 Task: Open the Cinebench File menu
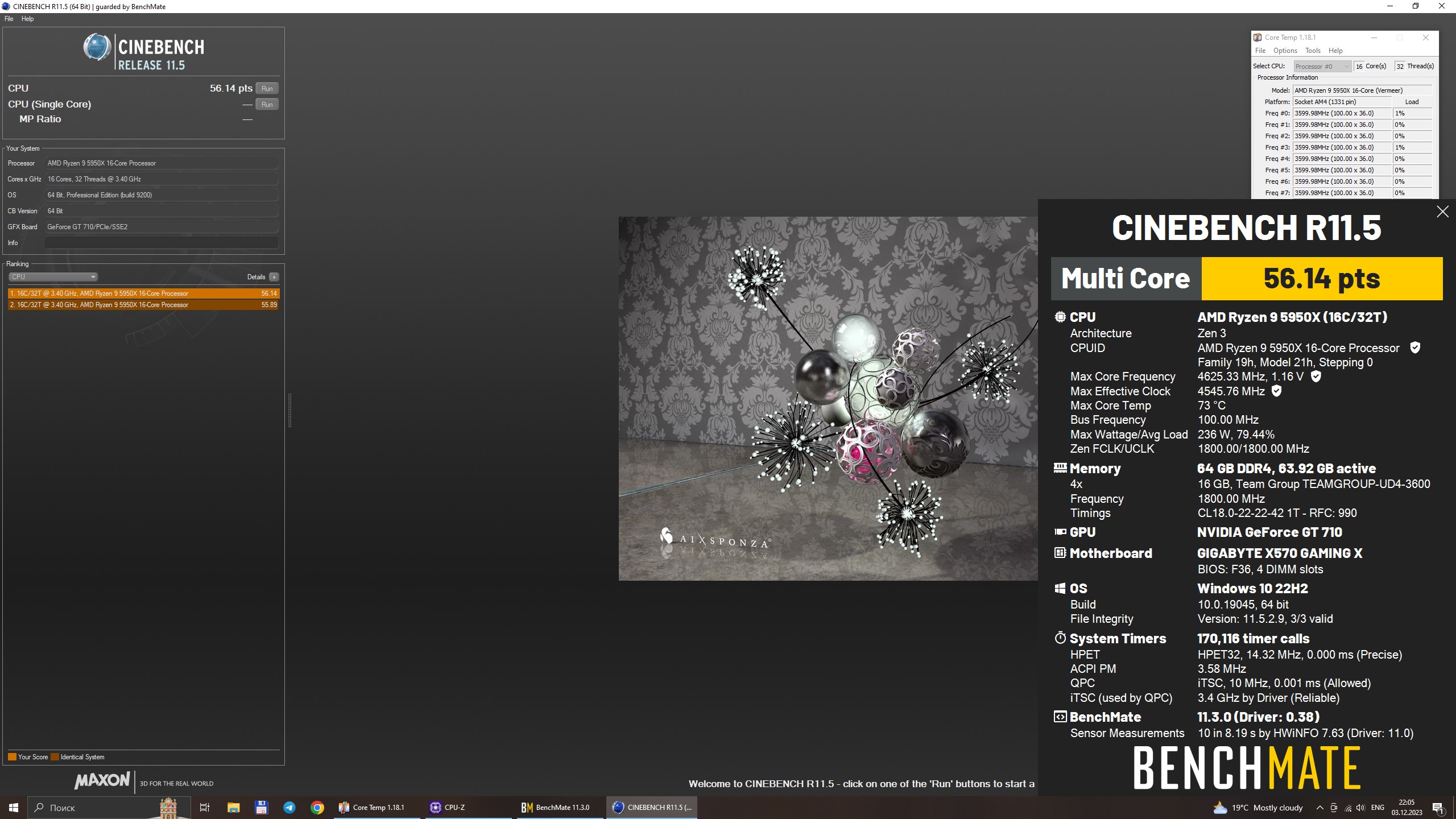tap(9, 19)
